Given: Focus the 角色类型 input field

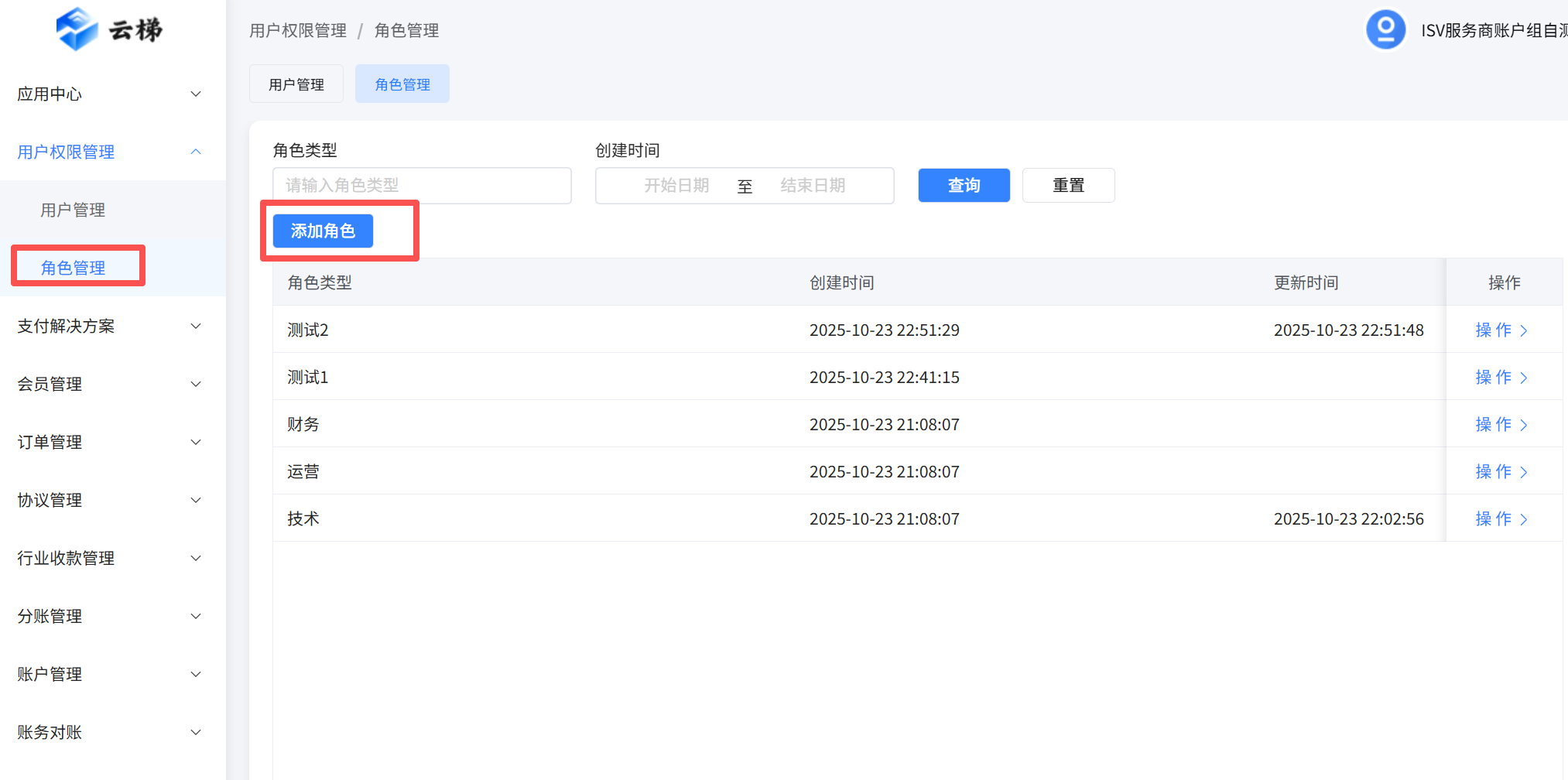Looking at the screenshot, I should (x=422, y=186).
